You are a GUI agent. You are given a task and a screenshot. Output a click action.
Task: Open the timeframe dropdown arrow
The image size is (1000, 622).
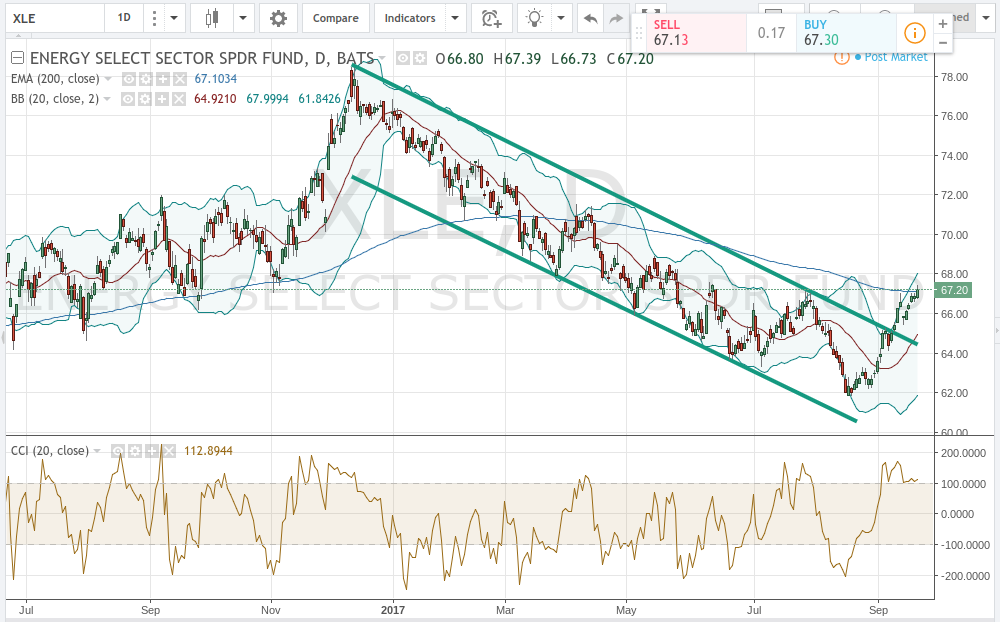tap(173, 18)
